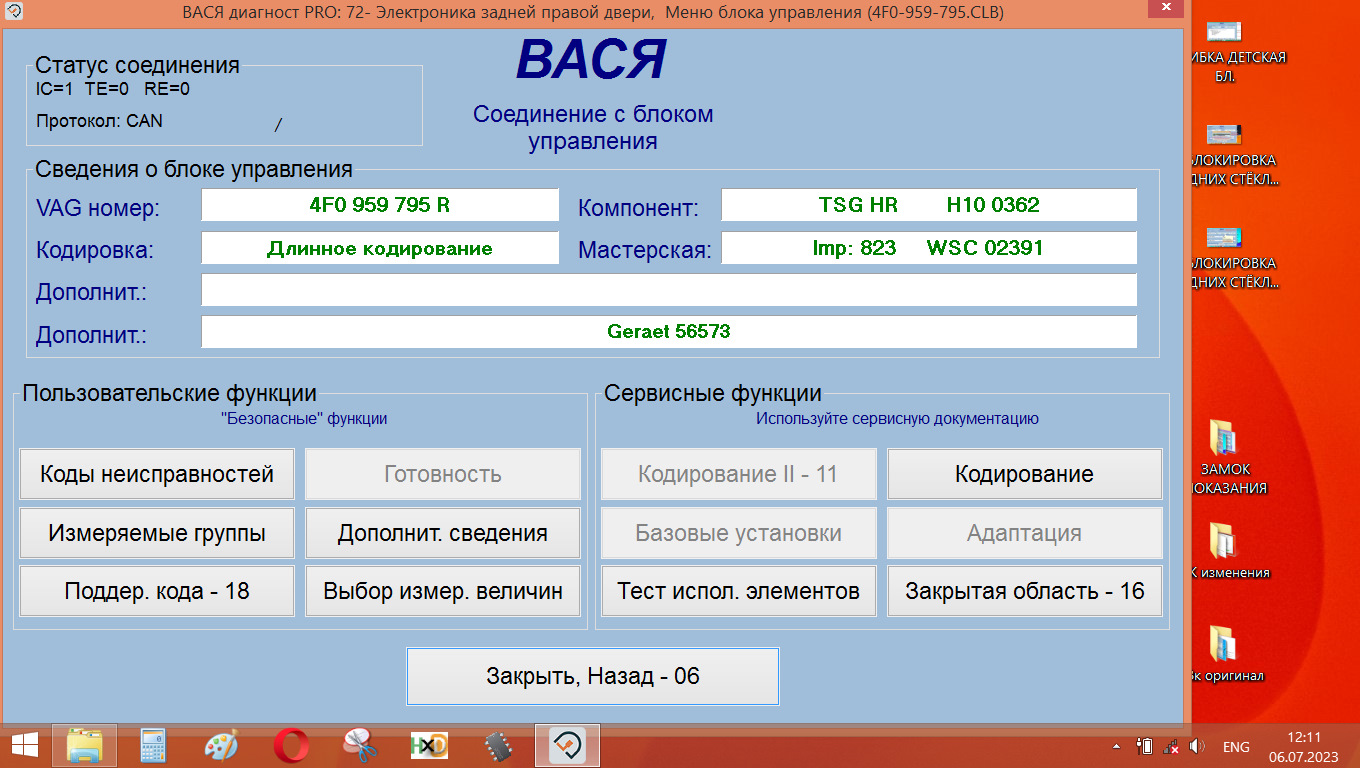The height and width of the screenshot is (768, 1360).
Task: Click the Статус соединения heading
Action: pyautogui.click(x=137, y=66)
